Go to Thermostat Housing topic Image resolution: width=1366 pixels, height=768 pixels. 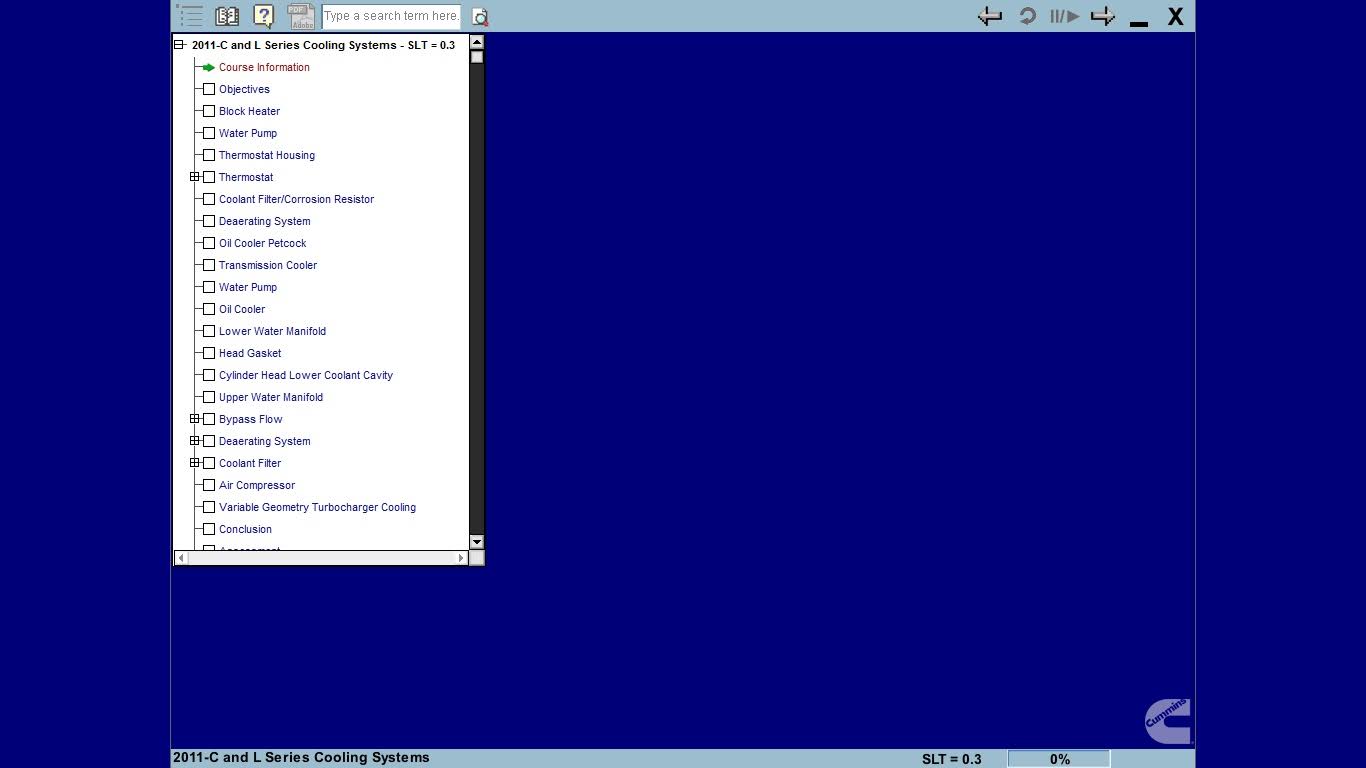267,155
